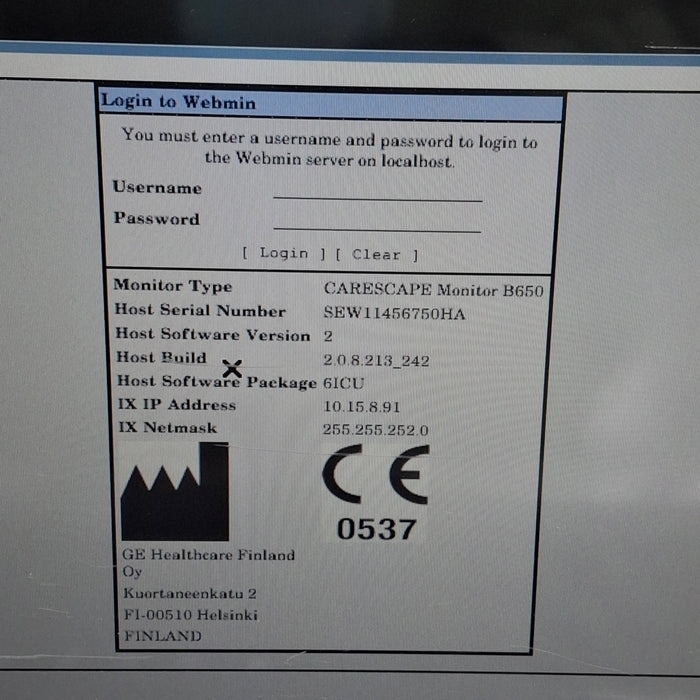Viewport: 700px width, 700px height.
Task: Click the Host Software Version label
Action: pos(212,334)
